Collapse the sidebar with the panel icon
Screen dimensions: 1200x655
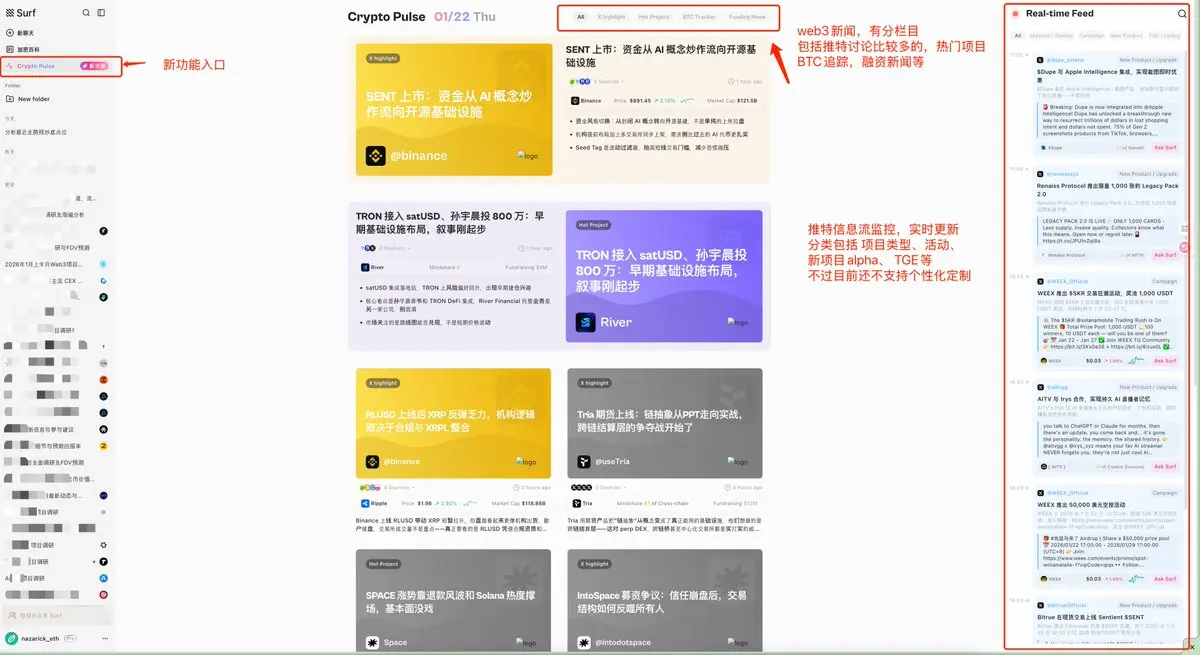pyautogui.click(x=101, y=13)
